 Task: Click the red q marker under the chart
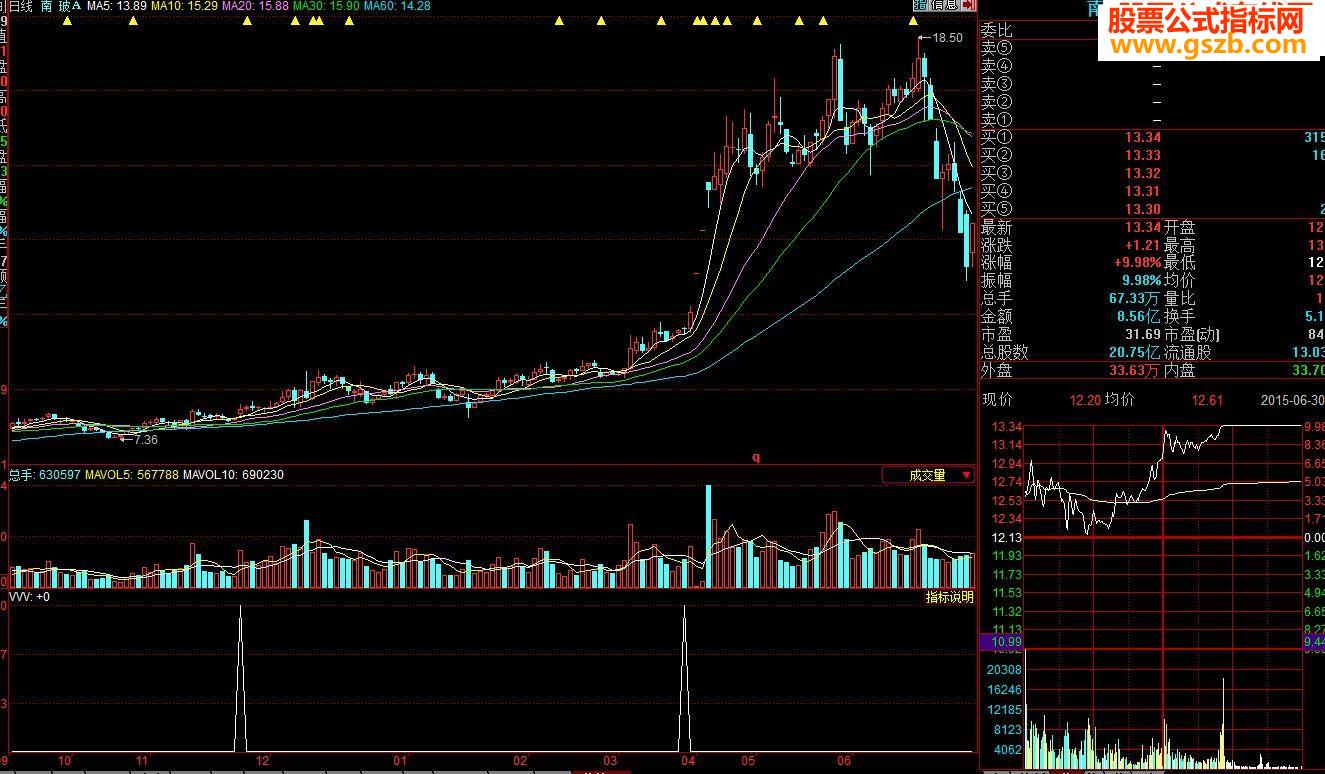(756, 458)
